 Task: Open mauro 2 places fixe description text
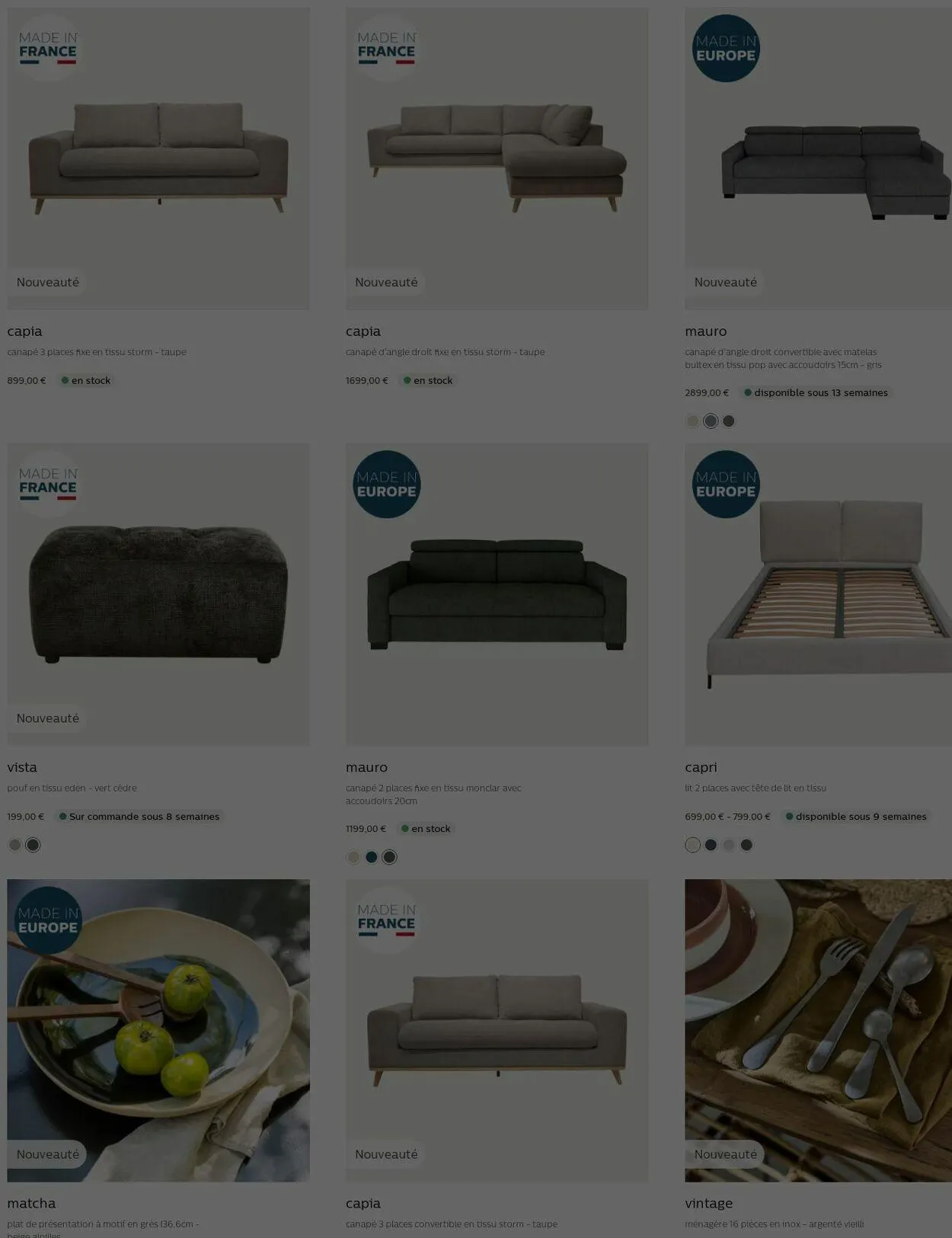(x=433, y=794)
